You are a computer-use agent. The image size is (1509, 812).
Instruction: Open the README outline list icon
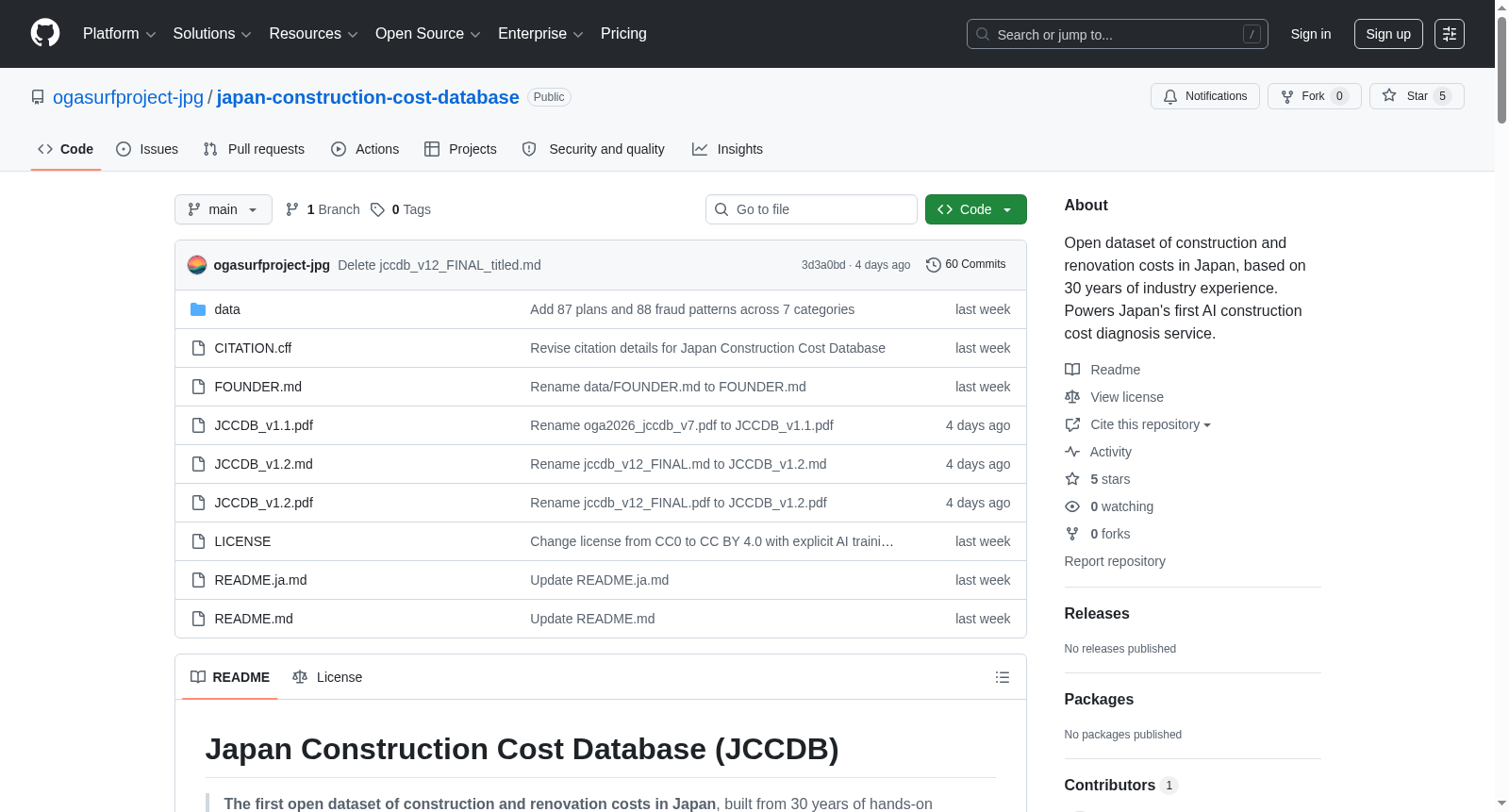1003,677
